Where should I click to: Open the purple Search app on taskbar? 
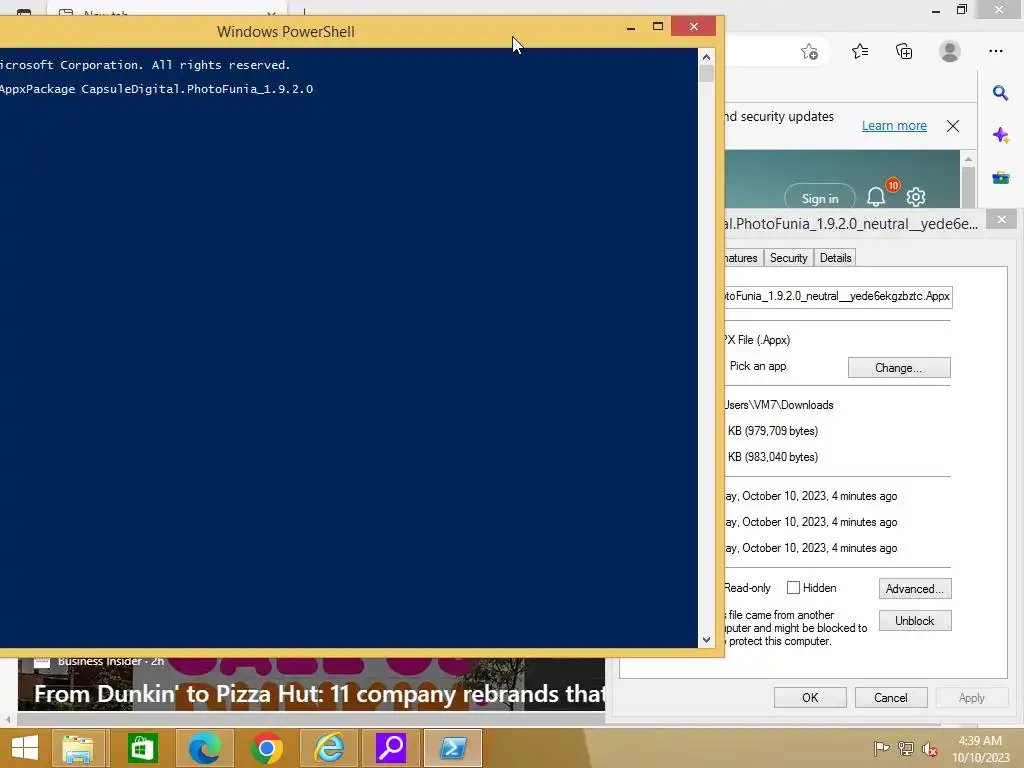(x=391, y=748)
